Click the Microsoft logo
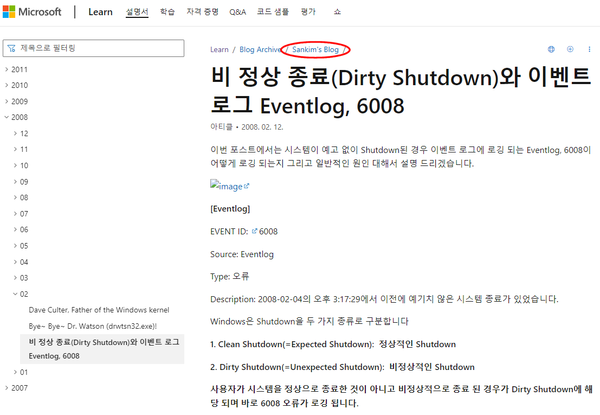 [x=34, y=12]
